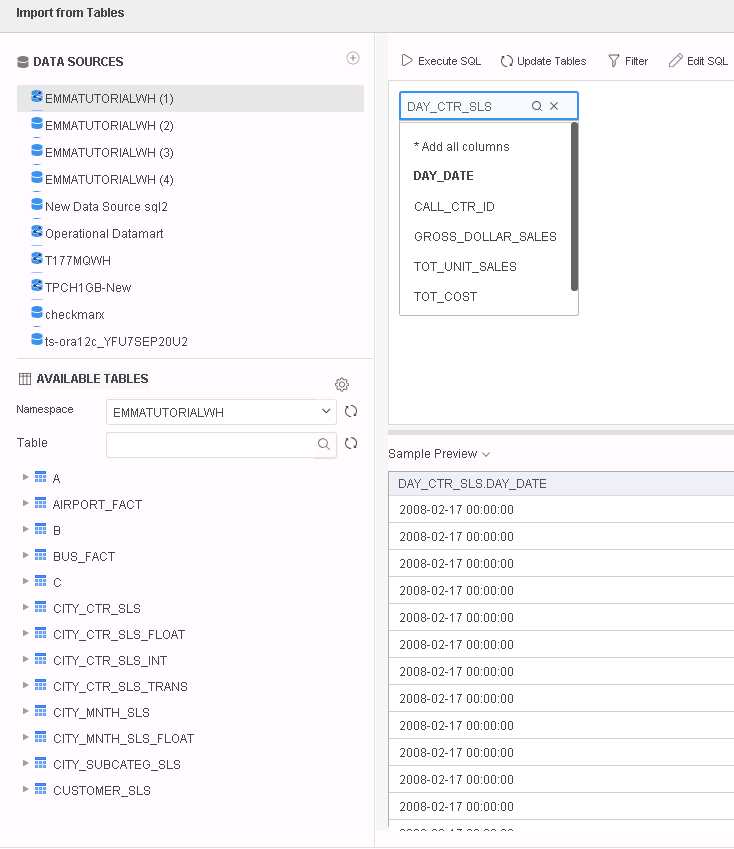
Task: Click the add data source plus icon
Action: point(352,59)
